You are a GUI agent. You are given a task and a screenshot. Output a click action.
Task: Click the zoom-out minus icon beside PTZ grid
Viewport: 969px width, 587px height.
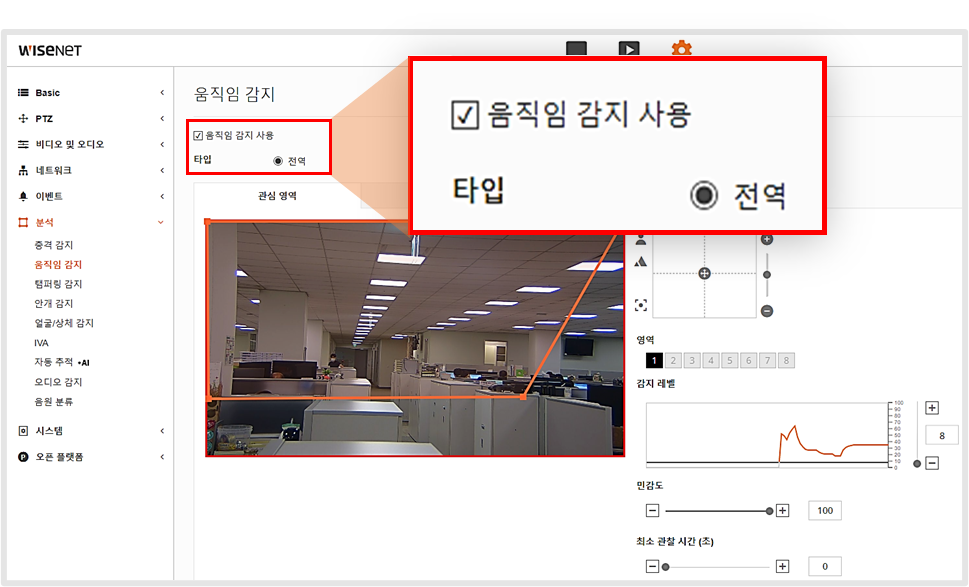[x=767, y=310]
